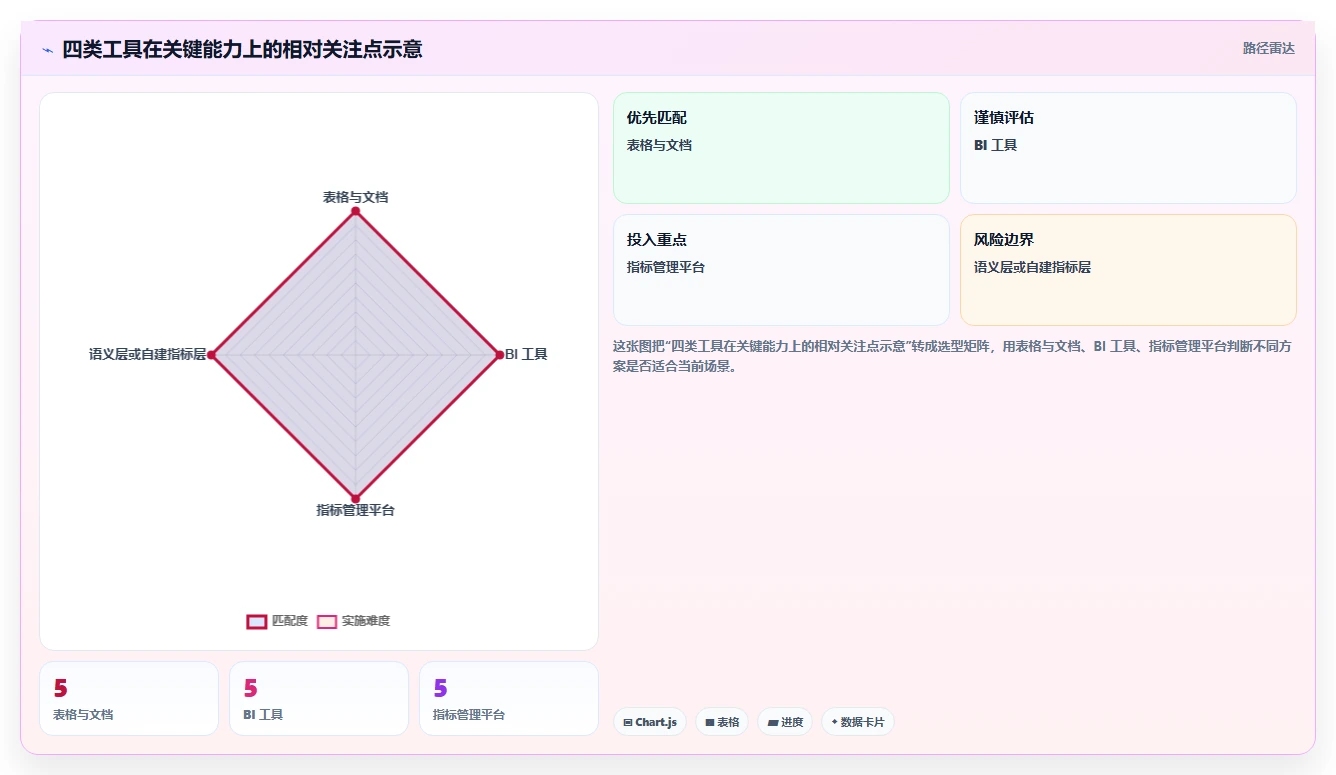Select the 数据卡片 chip

click(858, 722)
